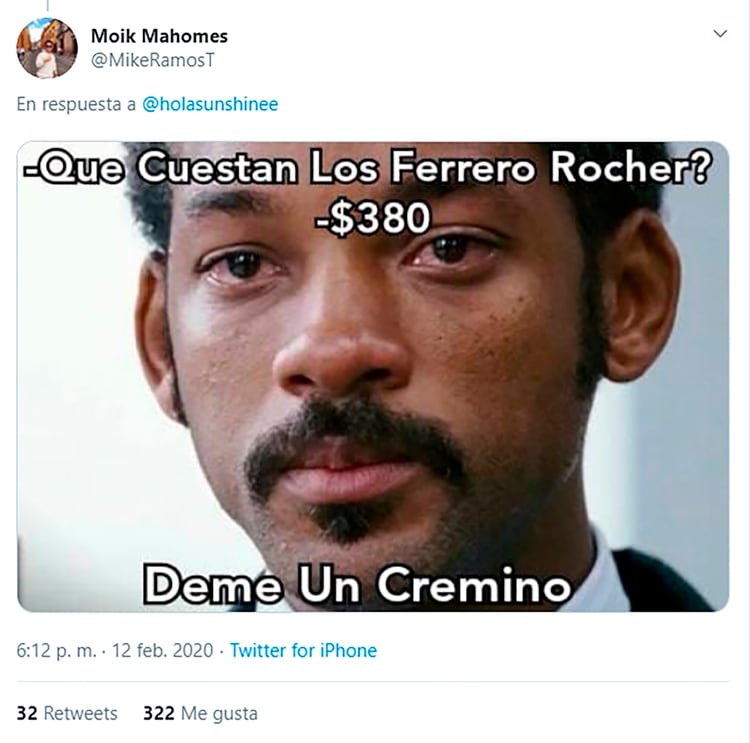Click the divider line above retweet stats
Image resolution: width=750 pixels, height=743 pixels.
click(x=373, y=681)
